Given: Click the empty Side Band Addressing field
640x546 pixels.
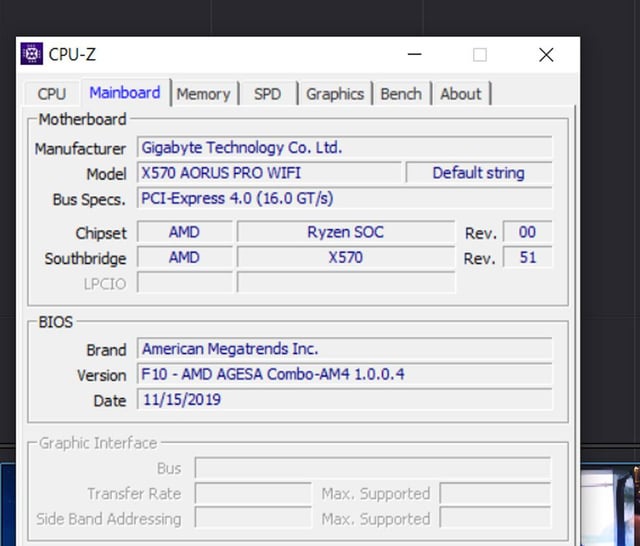Looking at the screenshot, I should click(x=253, y=518).
